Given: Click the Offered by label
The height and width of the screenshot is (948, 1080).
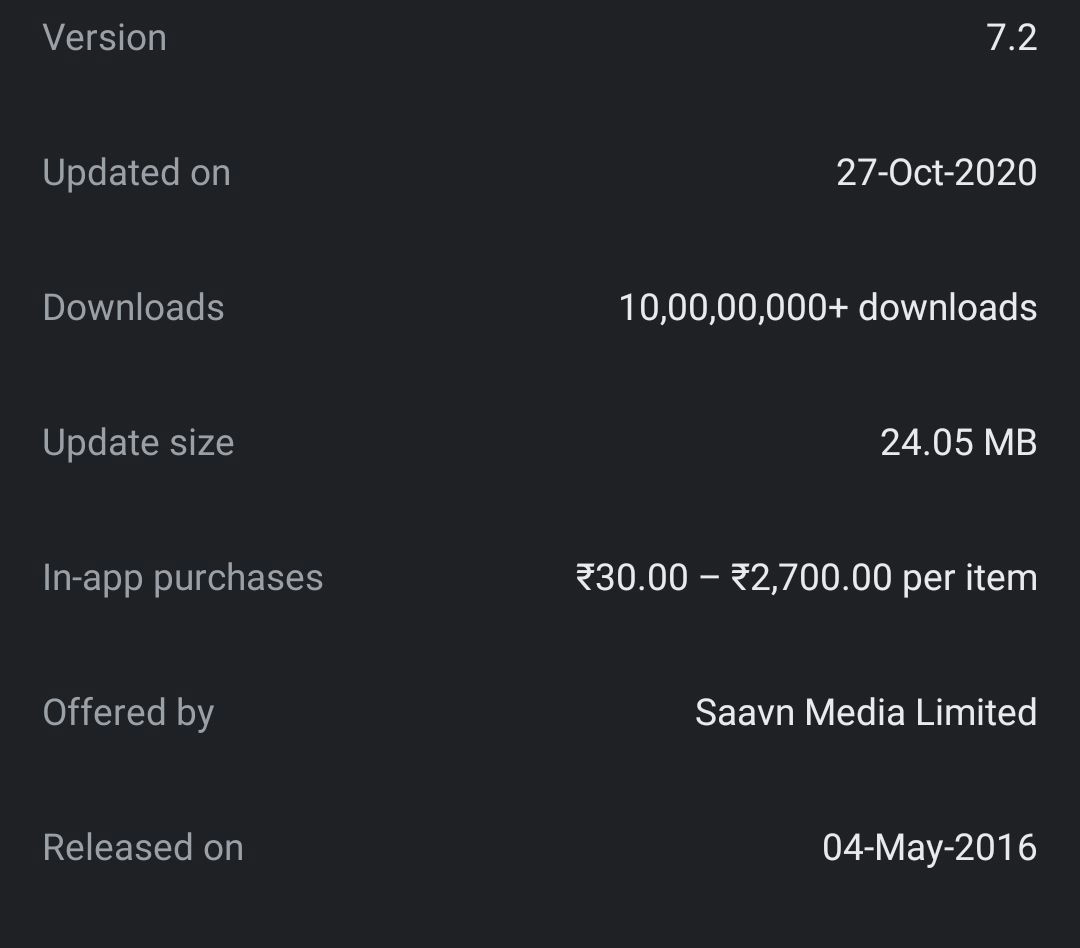Looking at the screenshot, I should 128,713.
